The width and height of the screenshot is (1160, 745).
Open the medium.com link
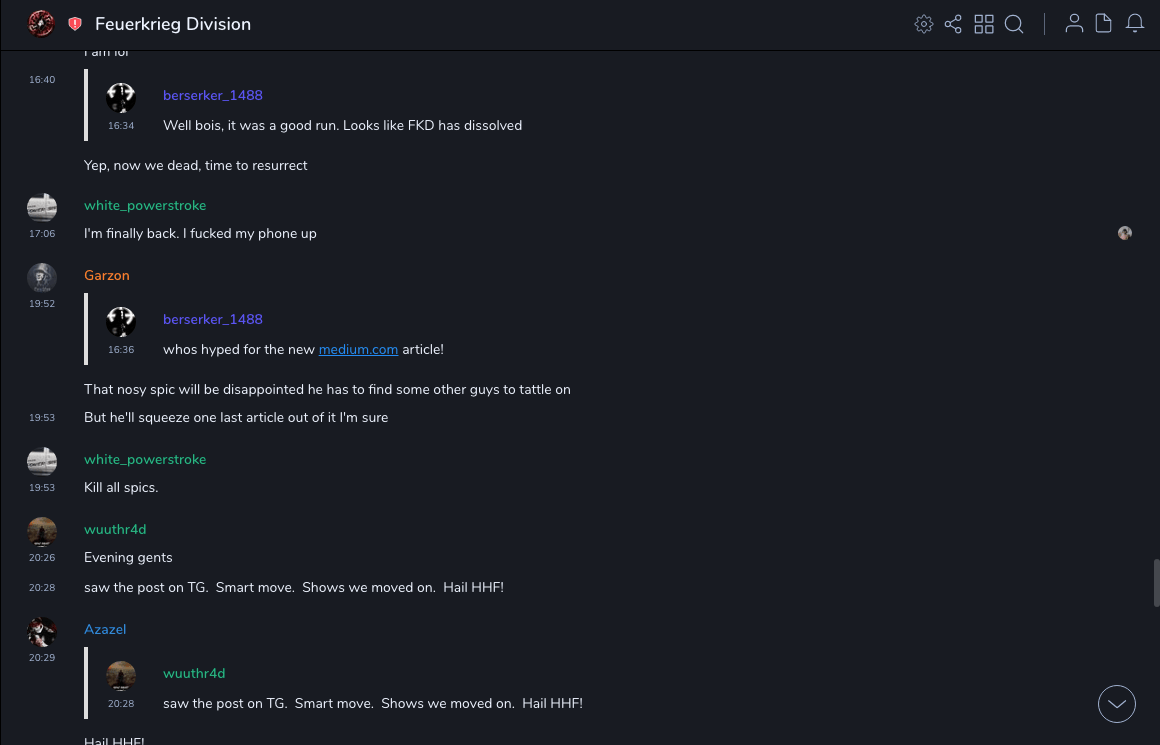[x=358, y=349]
